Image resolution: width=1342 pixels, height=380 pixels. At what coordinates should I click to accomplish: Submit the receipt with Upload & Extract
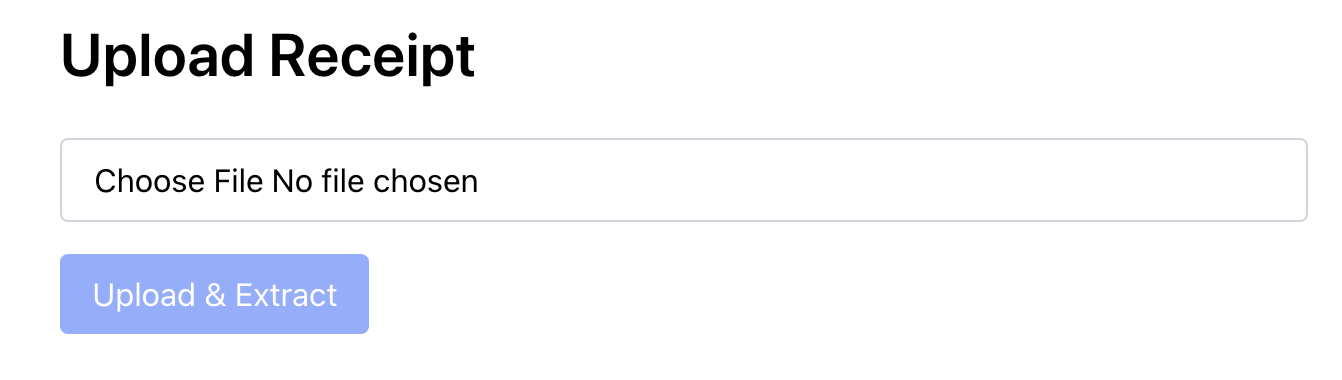(x=214, y=294)
